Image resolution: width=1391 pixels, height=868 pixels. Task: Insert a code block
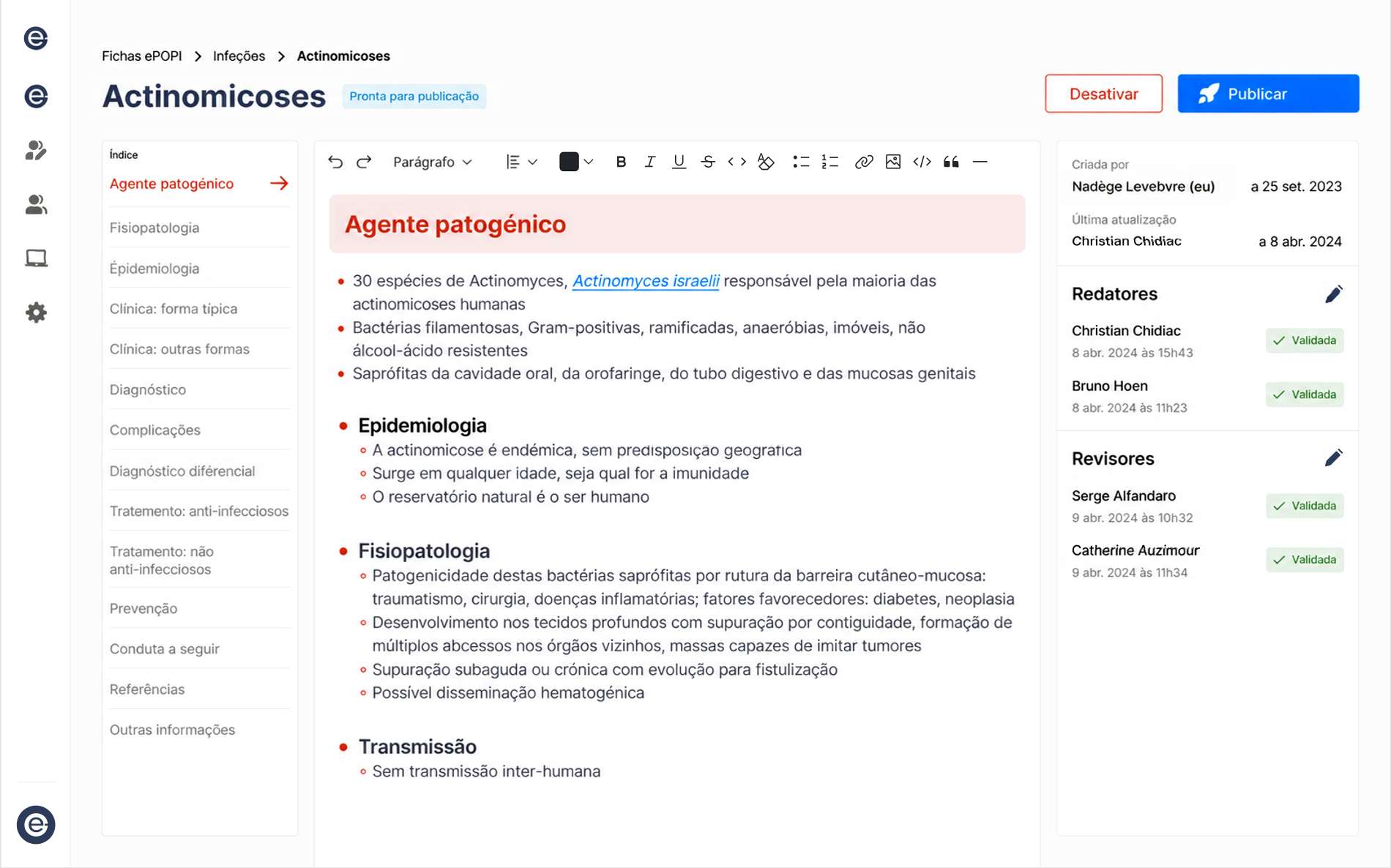pyautogui.click(x=922, y=162)
